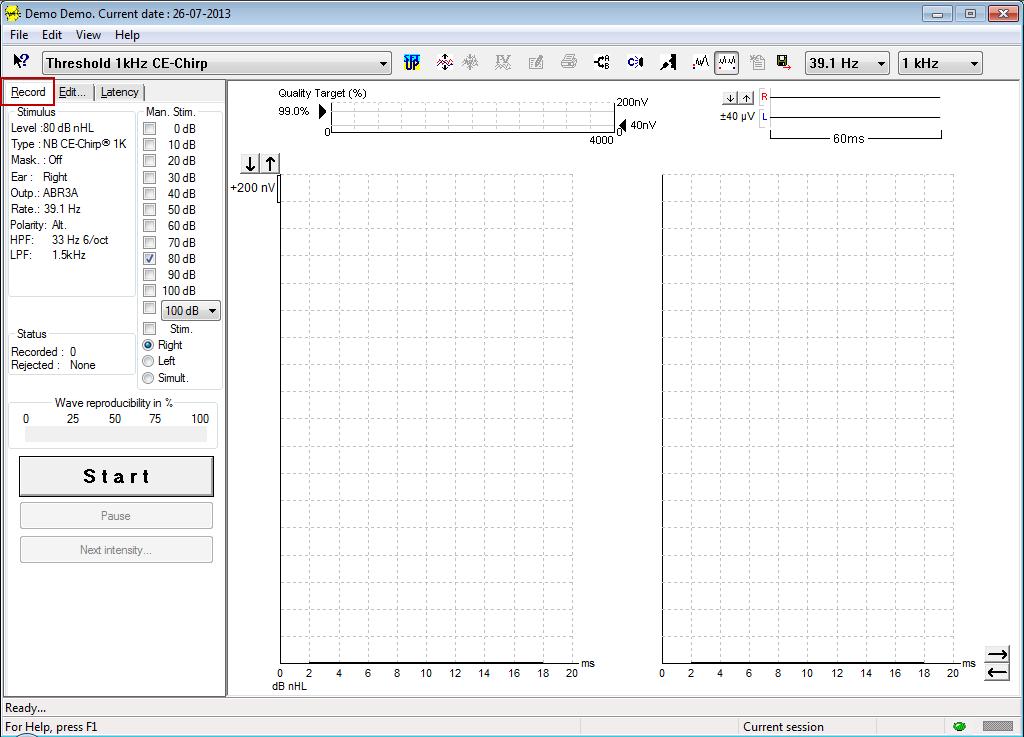Click save and new session disk icon
Viewport: 1024px width, 737px height.
[784, 63]
